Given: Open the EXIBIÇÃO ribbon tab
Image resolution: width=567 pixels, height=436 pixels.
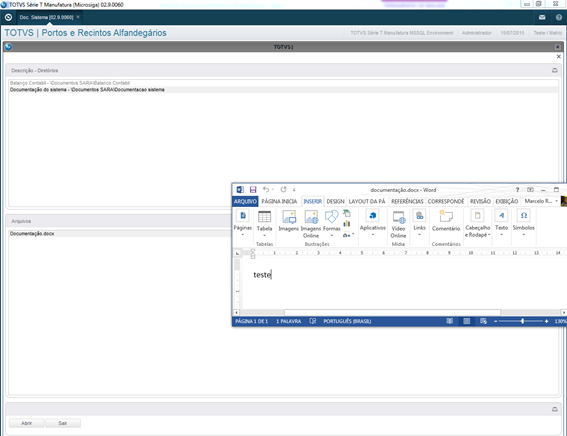Looking at the screenshot, I should (507, 201).
